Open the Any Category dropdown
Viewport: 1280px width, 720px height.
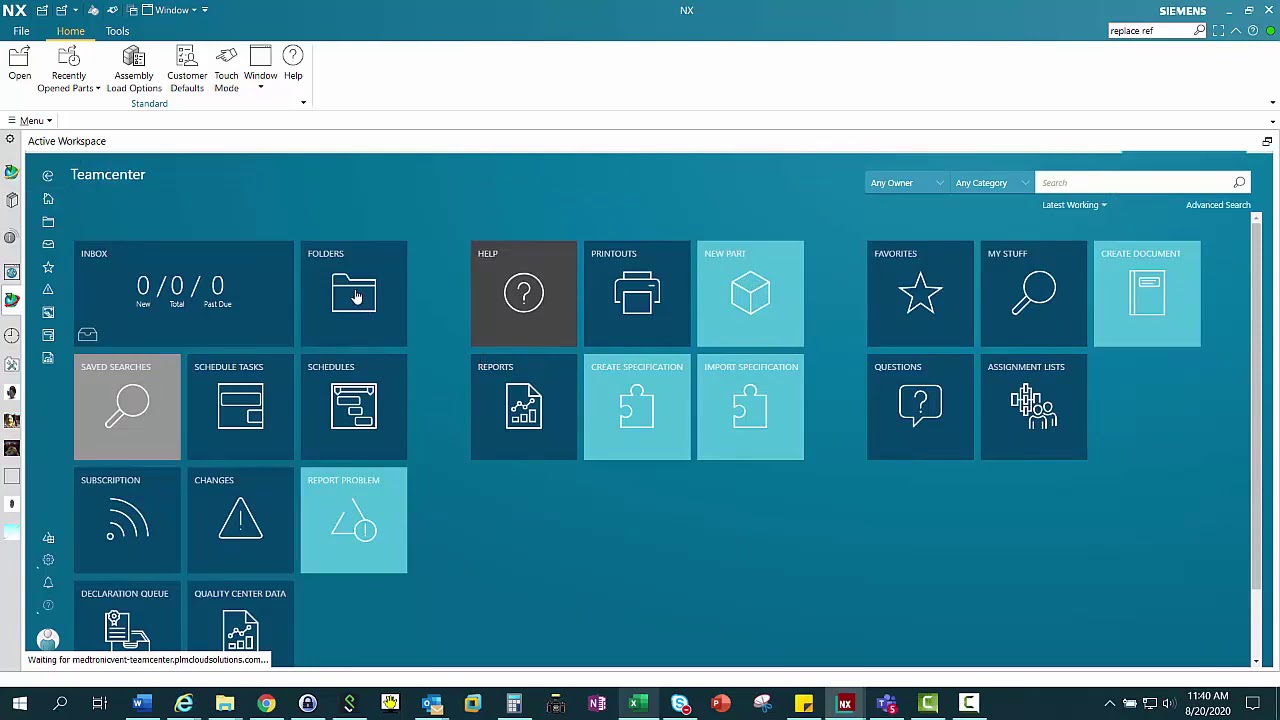coord(991,183)
